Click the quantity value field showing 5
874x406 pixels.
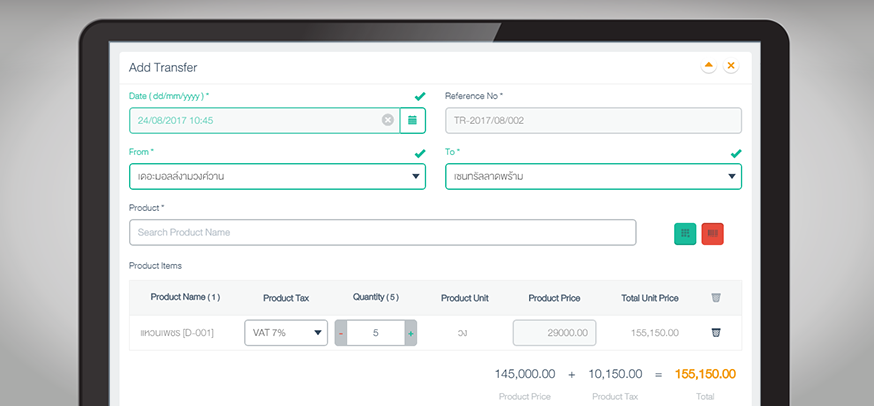point(375,333)
